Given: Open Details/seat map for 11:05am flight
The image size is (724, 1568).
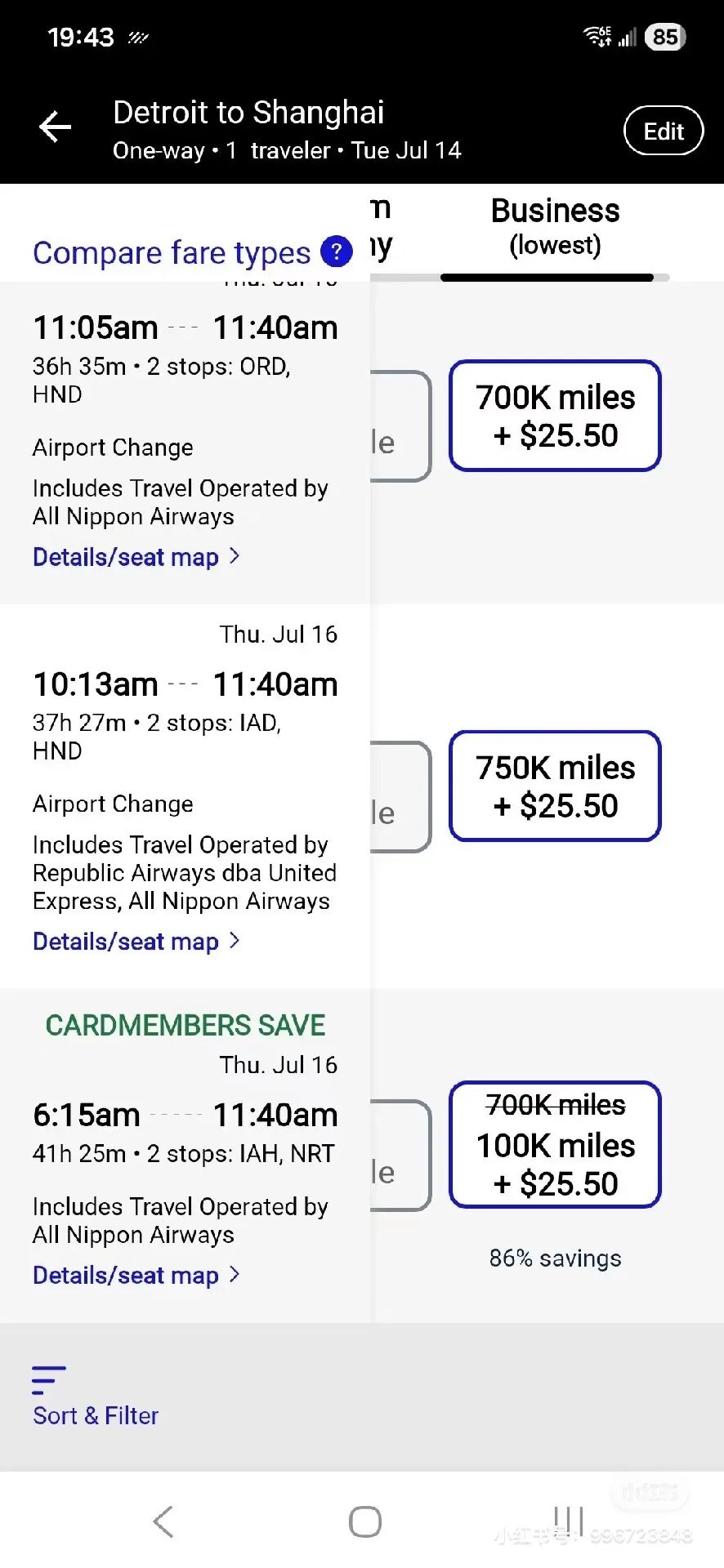Looking at the screenshot, I should click(136, 557).
